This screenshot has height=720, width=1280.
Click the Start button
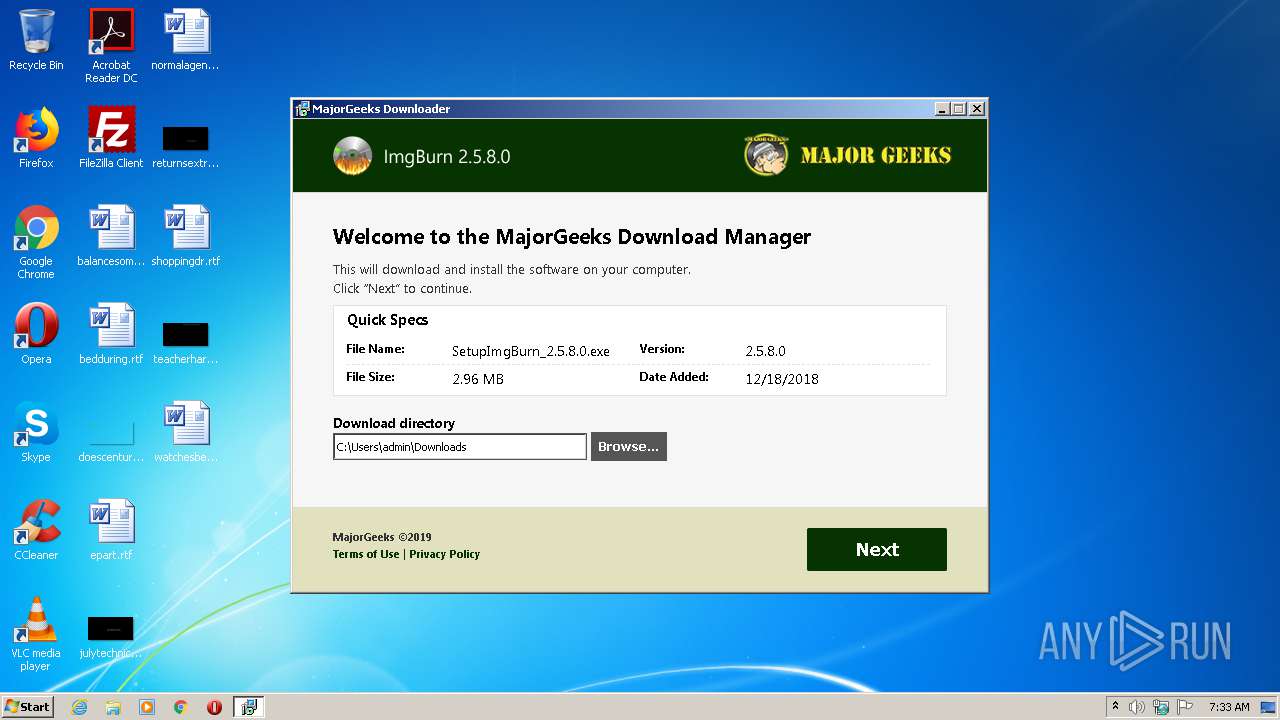point(28,707)
